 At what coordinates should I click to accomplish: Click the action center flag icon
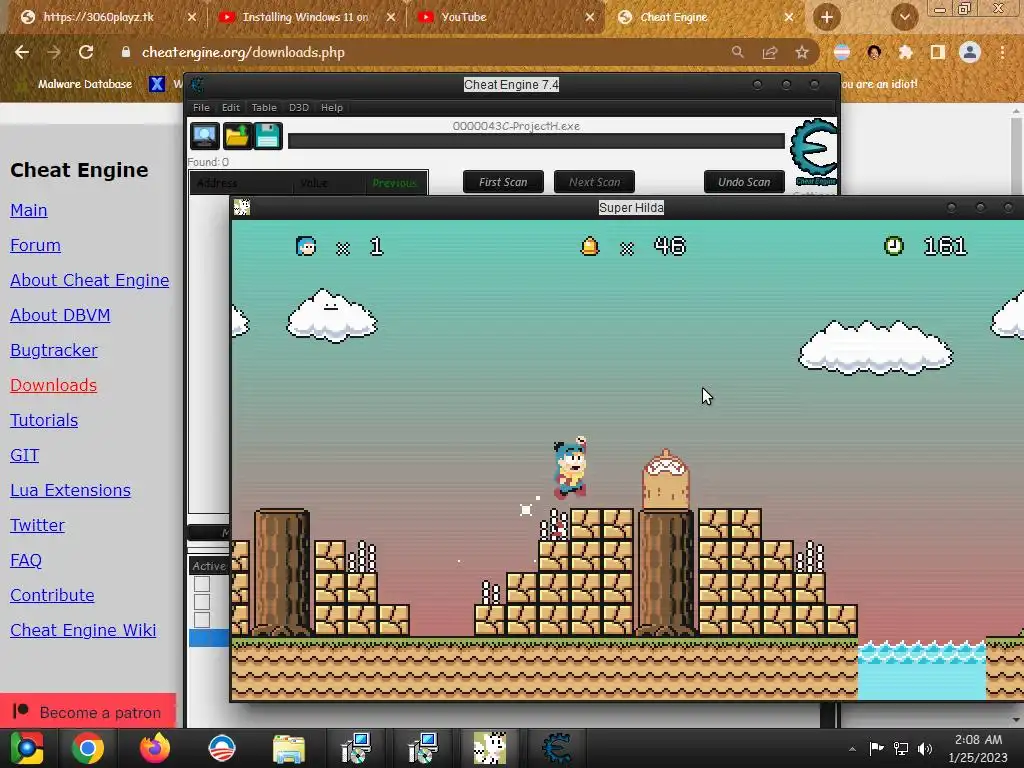click(x=876, y=749)
